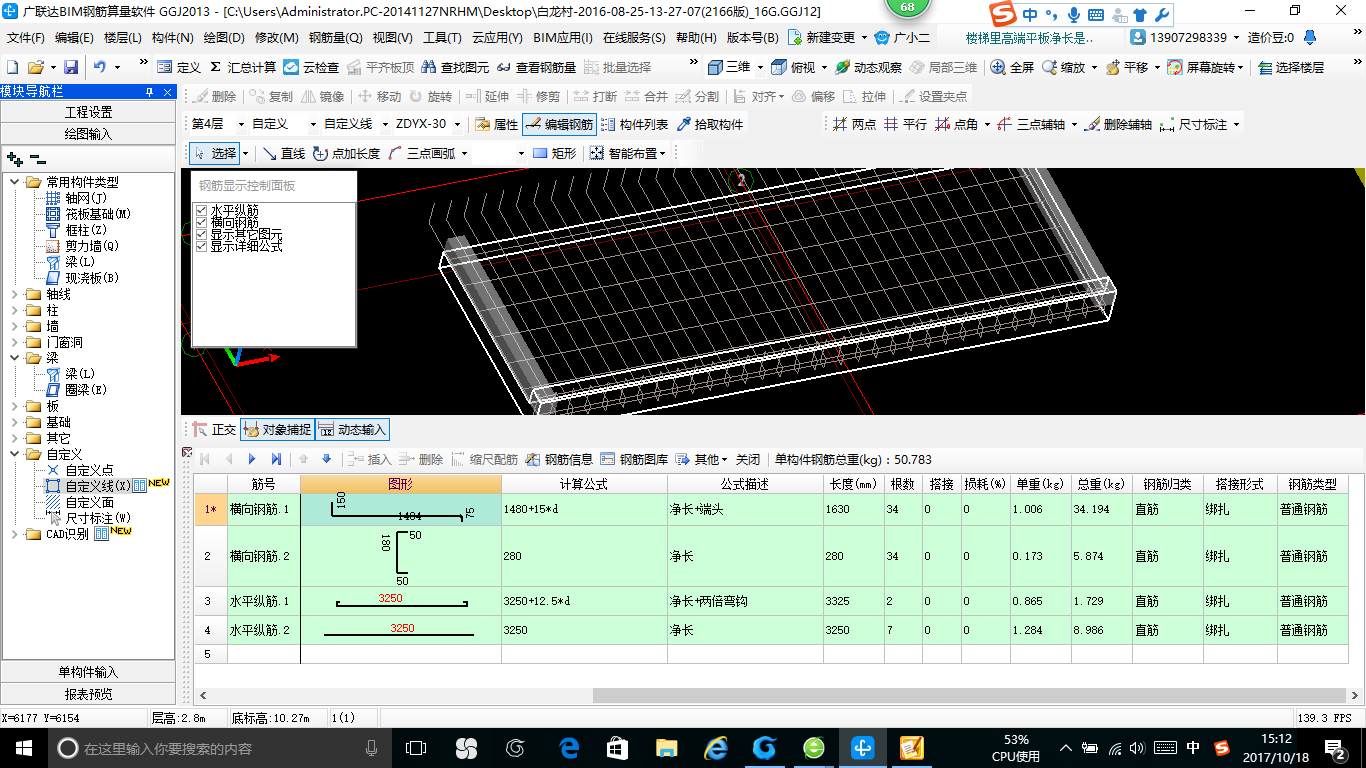Select 平移 pan tool
This screenshot has height=768, width=1366.
pos(1127,67)
